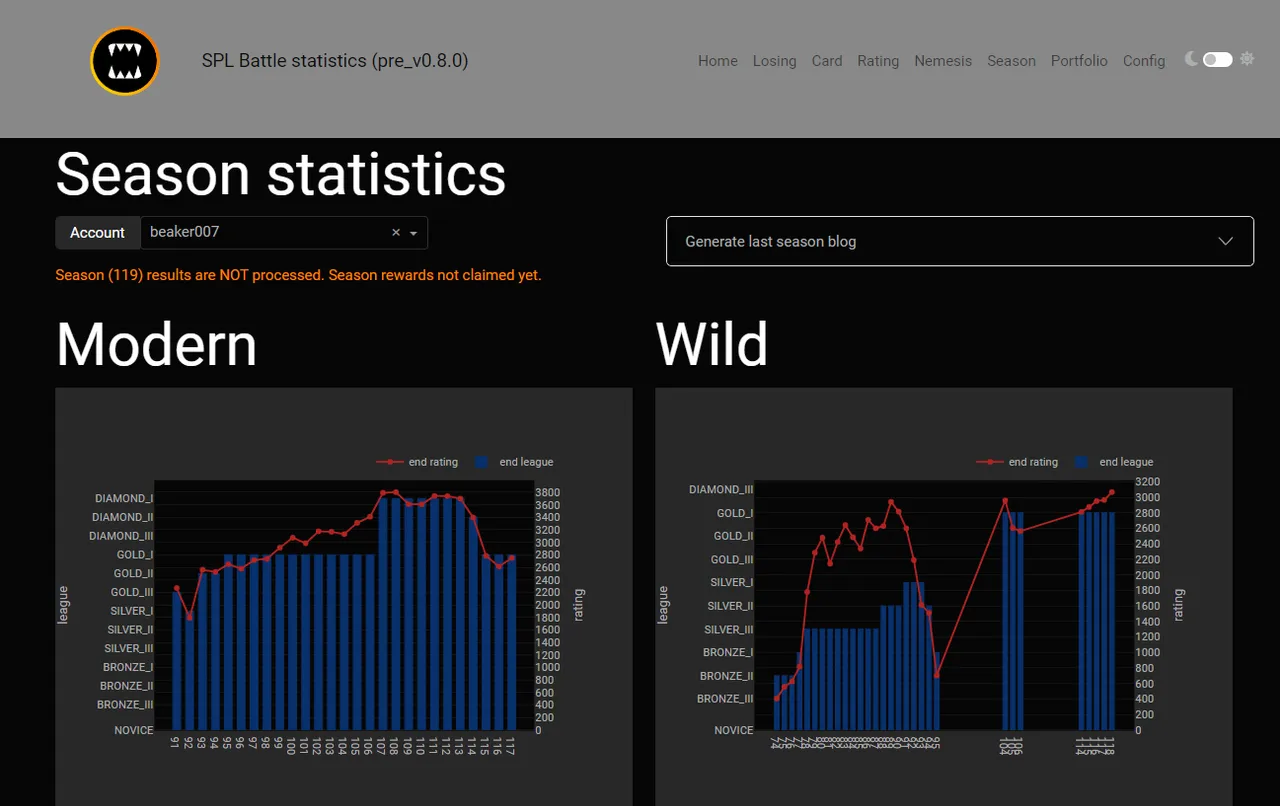Click NOVICE label on Modern chart axis
The image size is (1280, 806).
coord(134,730)
